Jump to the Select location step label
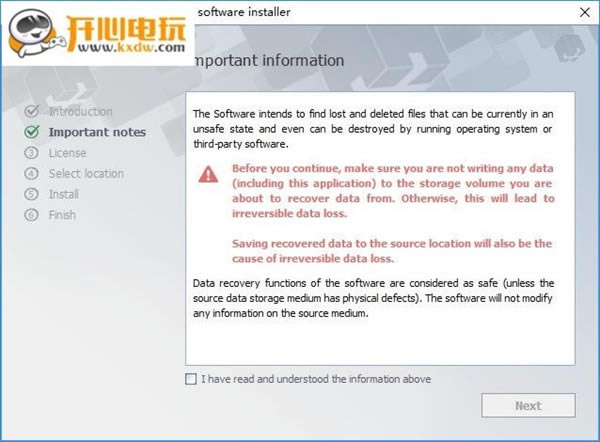600x442 pixels. (86, 174)
